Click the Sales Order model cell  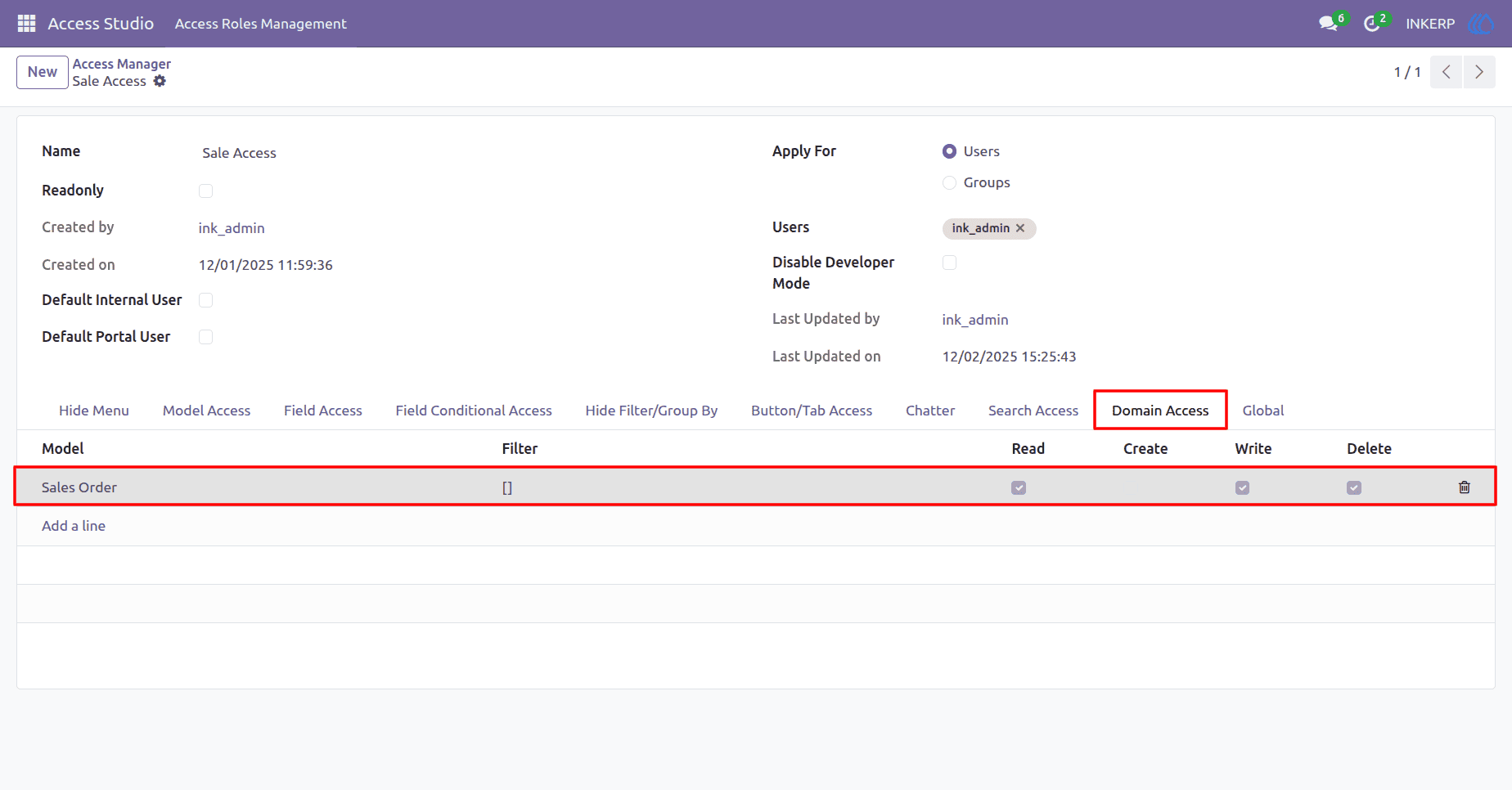point(79,487)
